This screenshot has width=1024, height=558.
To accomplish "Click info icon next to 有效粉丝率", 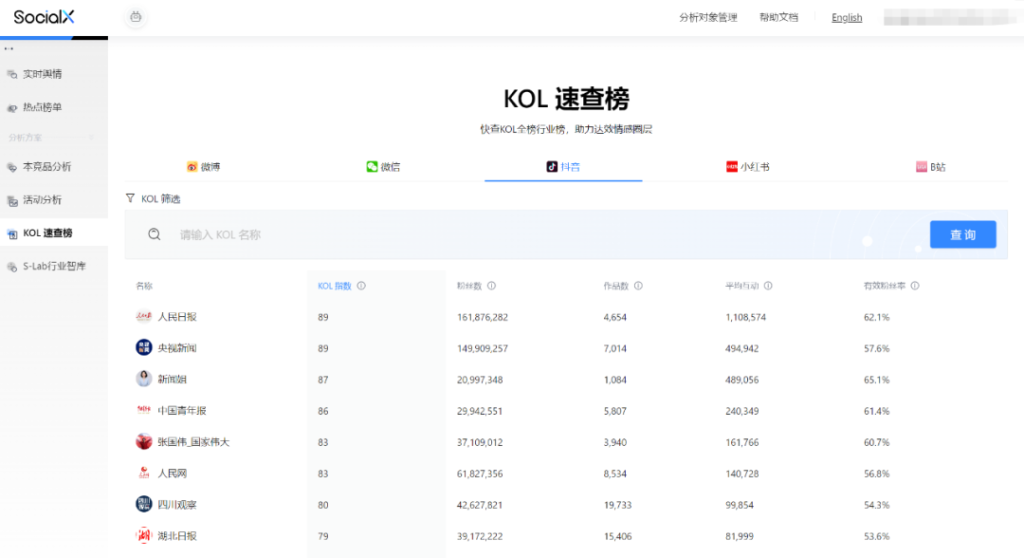I will point(915,286).
